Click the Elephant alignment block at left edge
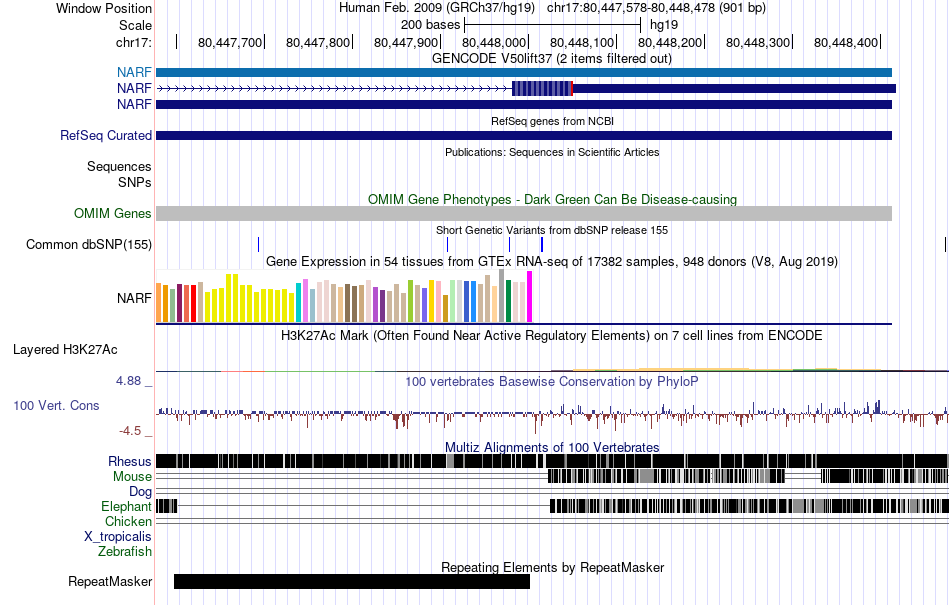Image resolution: width=950 pixels, height=605 pixels. click(x=167, y=506)
